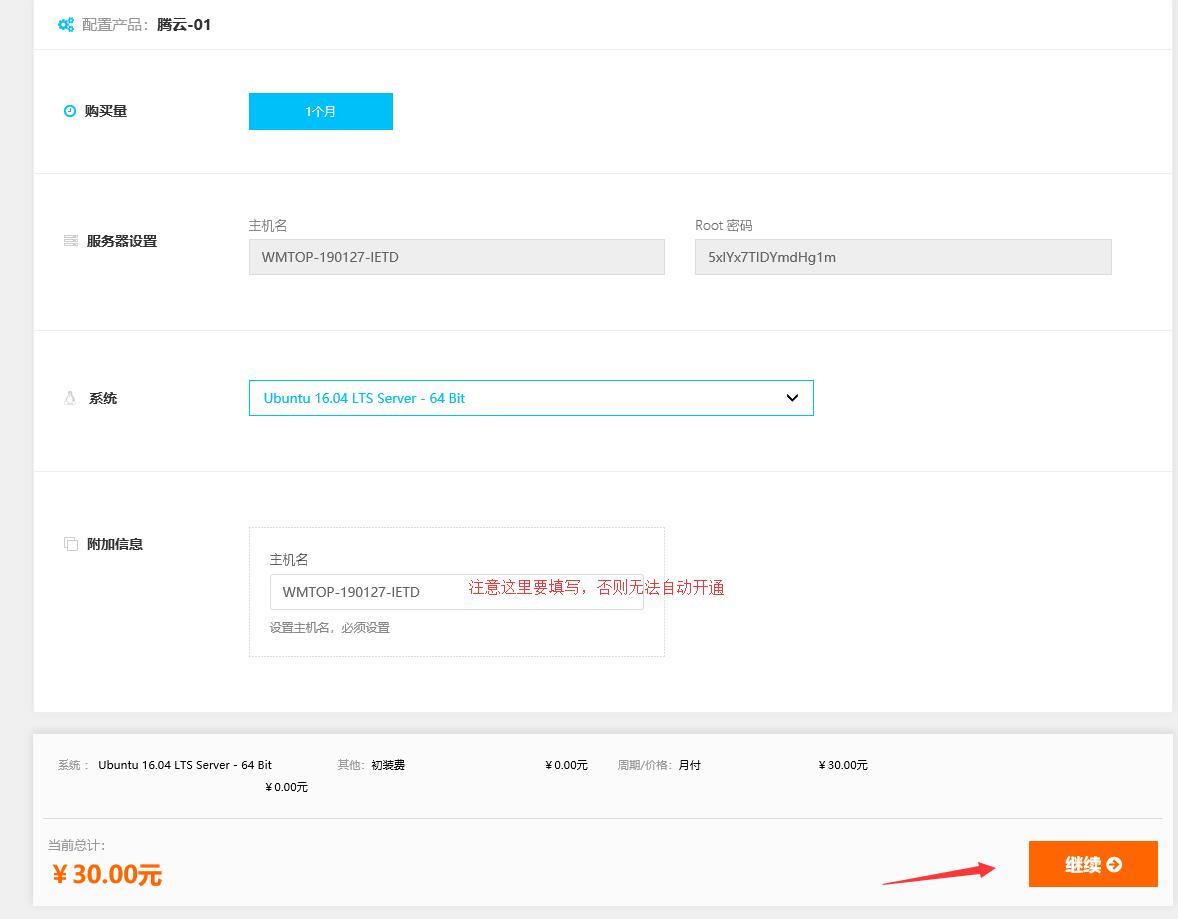Click the clock icon next to 购买量
Viewport: 1178px width, 919px height.
70,111
